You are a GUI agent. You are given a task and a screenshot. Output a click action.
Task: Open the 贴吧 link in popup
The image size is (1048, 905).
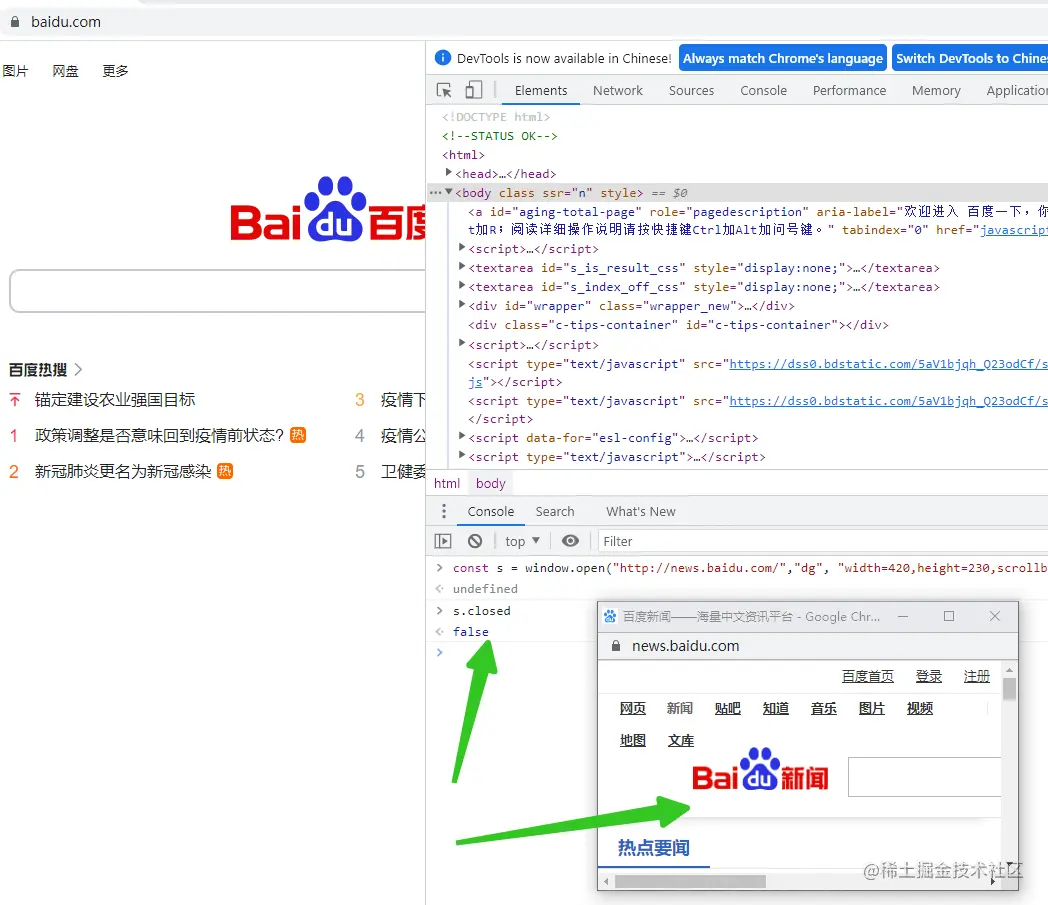click(x=727, y=708)
